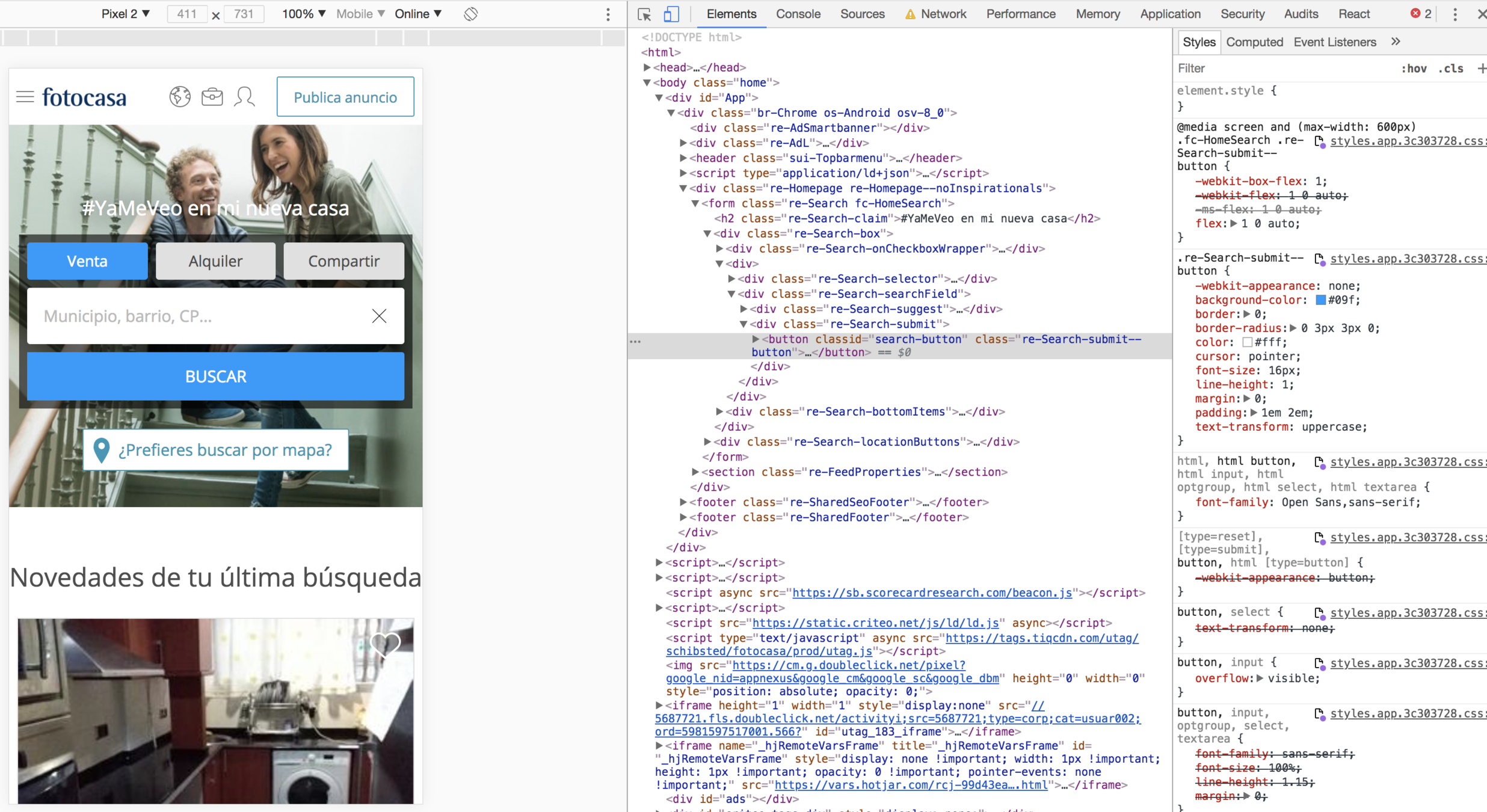Click the inspect element cursor icon
The height and width of the screenshot is (812, 1487).
point(644,14)
